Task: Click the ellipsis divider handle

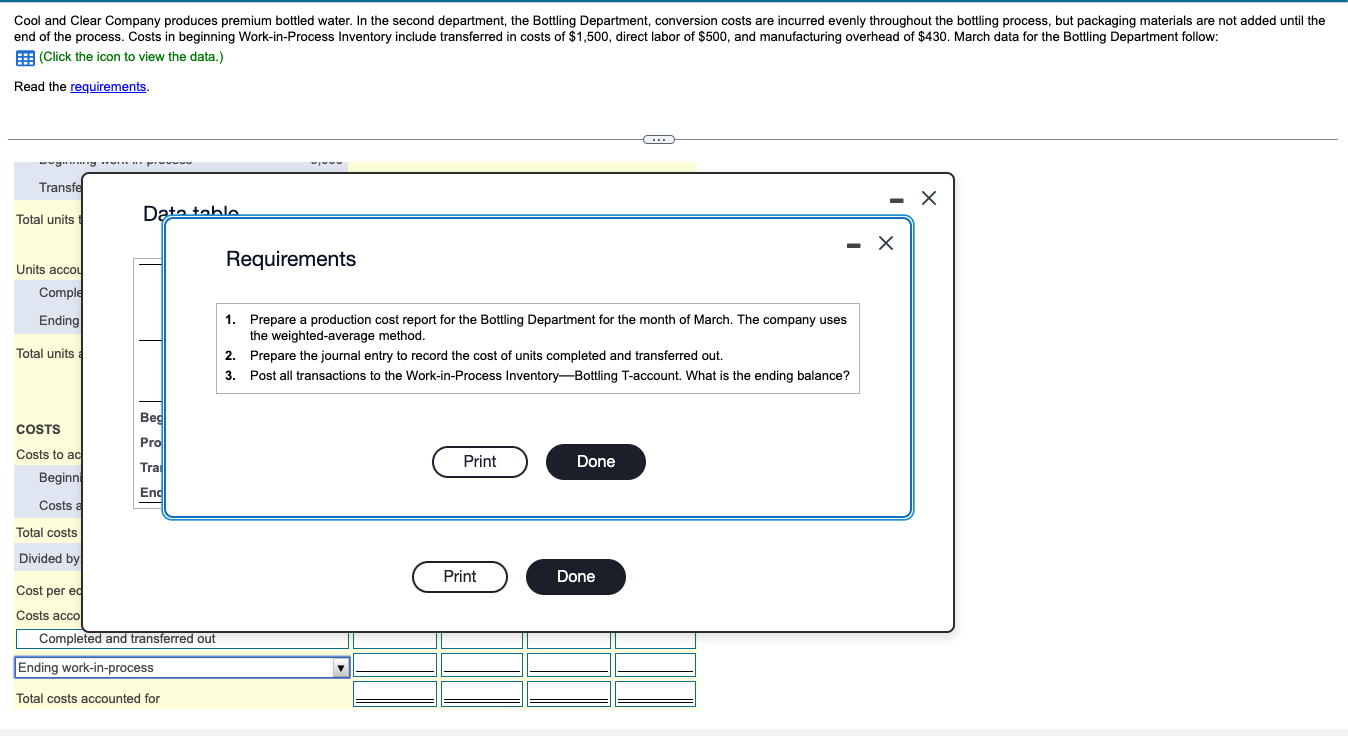Action: [x=658, y=139]
